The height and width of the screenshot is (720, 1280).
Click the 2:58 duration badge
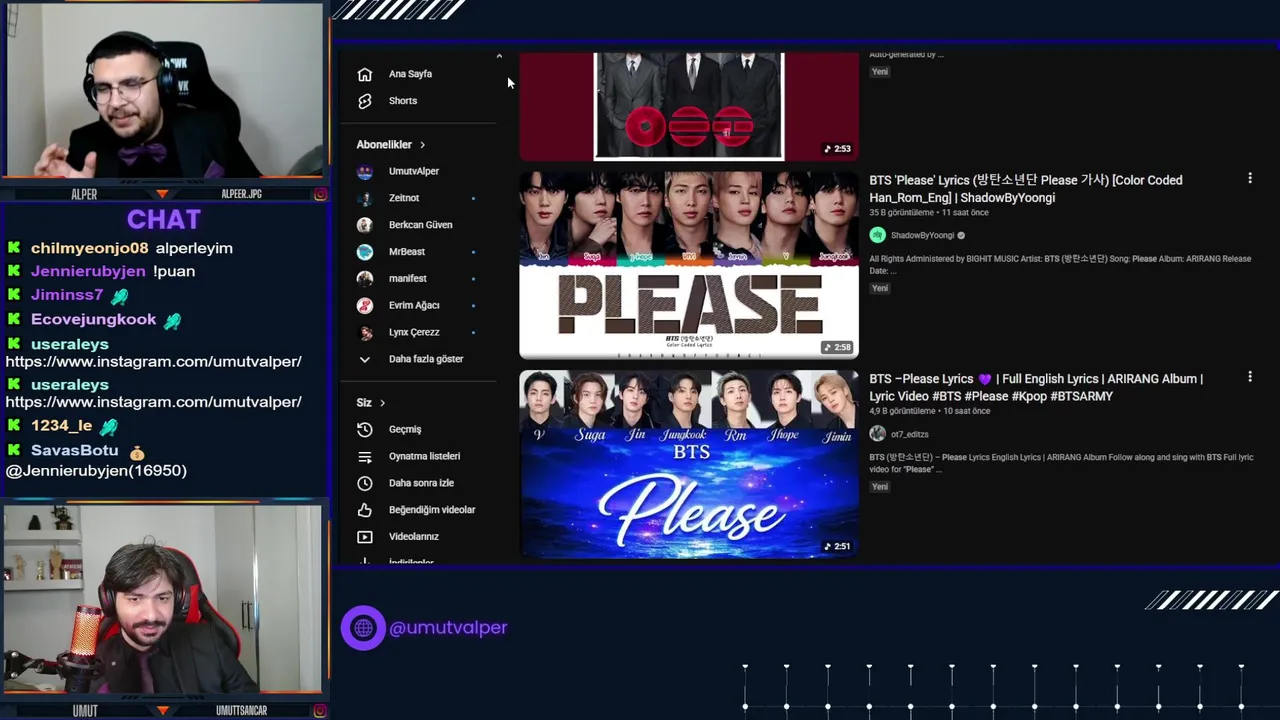click(x=837, y=348)
